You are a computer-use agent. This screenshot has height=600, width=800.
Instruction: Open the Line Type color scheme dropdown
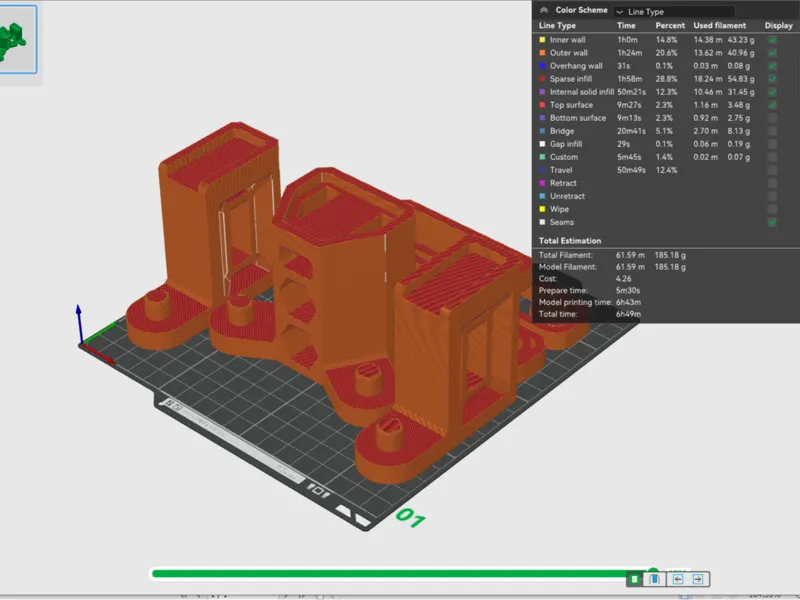click(674, 11)
